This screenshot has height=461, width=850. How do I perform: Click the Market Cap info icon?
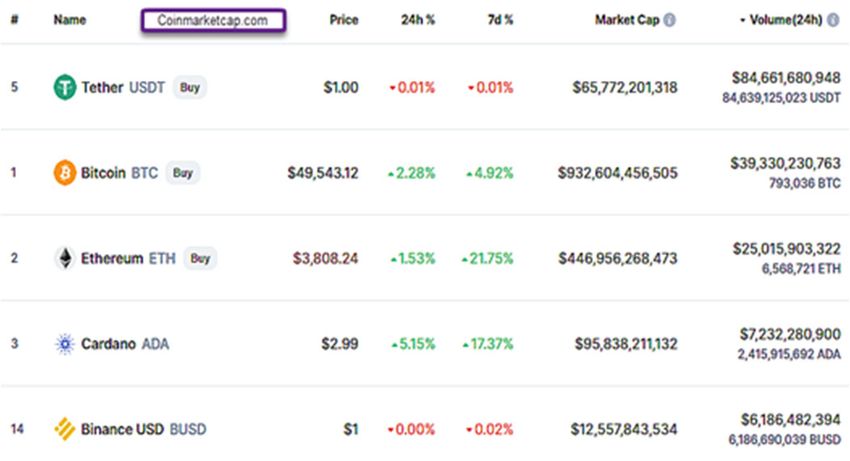(669, 20)
